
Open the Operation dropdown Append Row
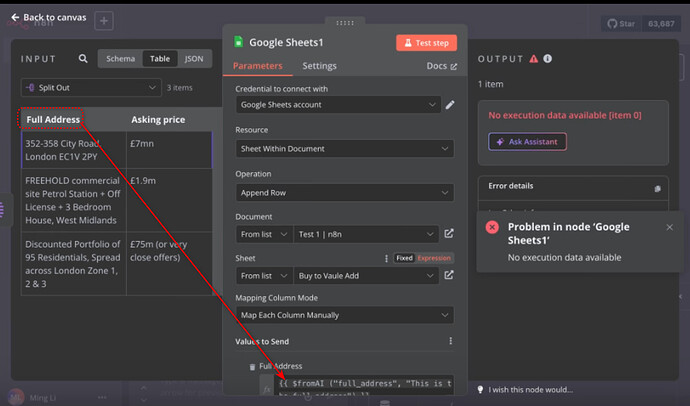[x=345, y=193]
